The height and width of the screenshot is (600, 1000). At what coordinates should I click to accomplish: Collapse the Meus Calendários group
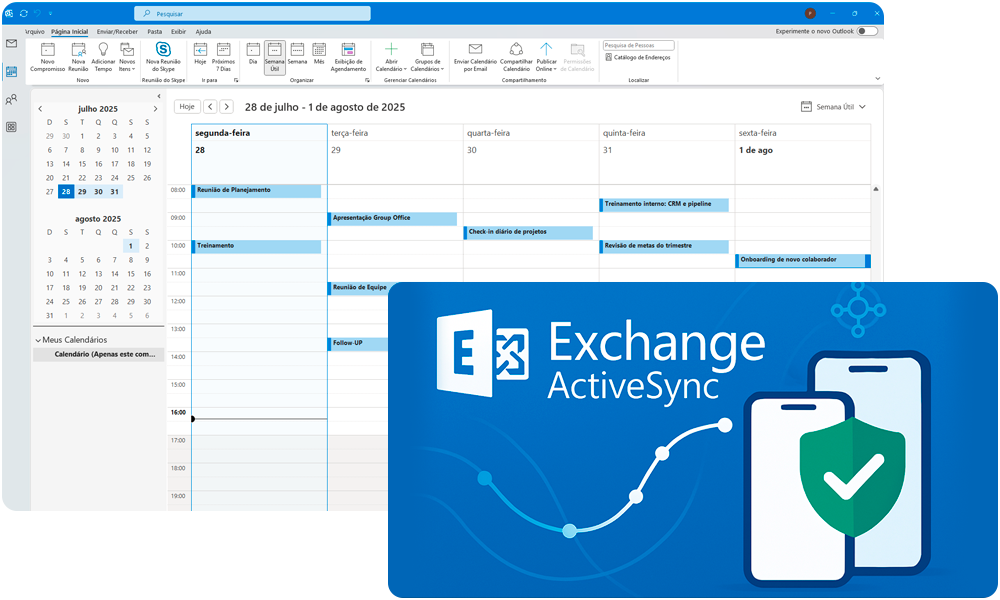coord(39,340)
